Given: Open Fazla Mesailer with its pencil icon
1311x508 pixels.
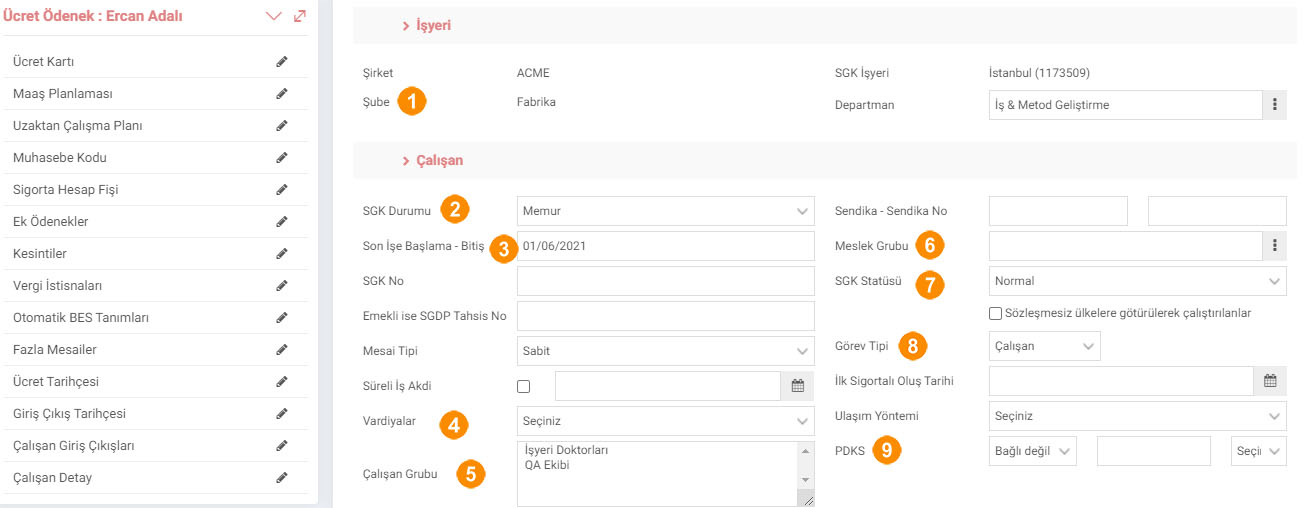Looking at the screenshot, I should tap(282, 350).
